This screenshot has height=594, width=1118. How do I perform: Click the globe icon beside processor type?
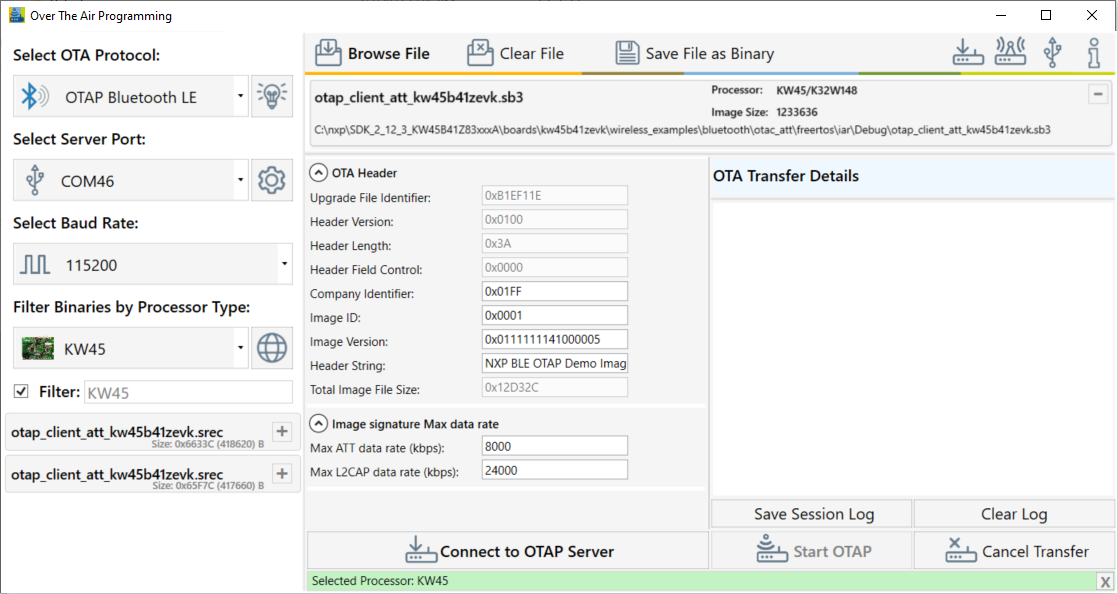click(271, 347)
